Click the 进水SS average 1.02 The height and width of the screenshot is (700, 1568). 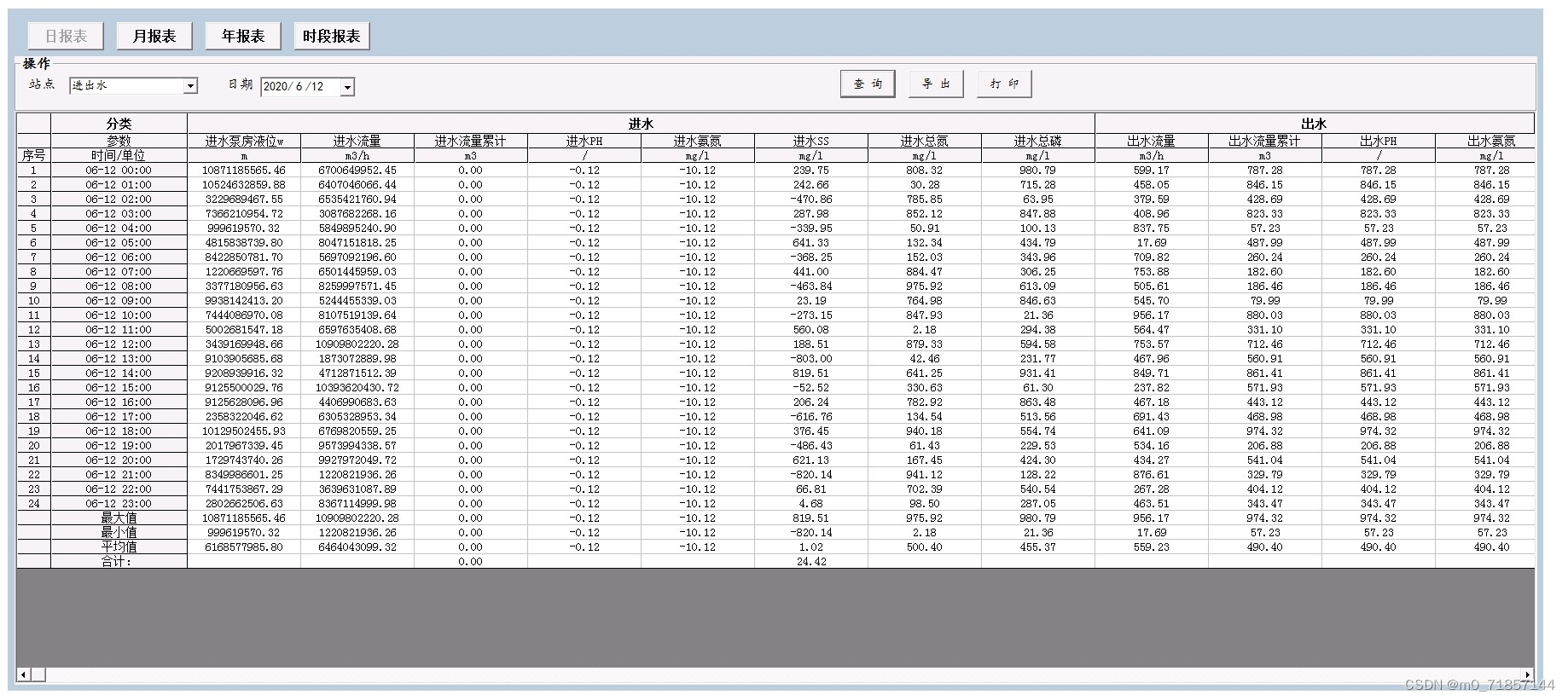[x=811, y=547]
